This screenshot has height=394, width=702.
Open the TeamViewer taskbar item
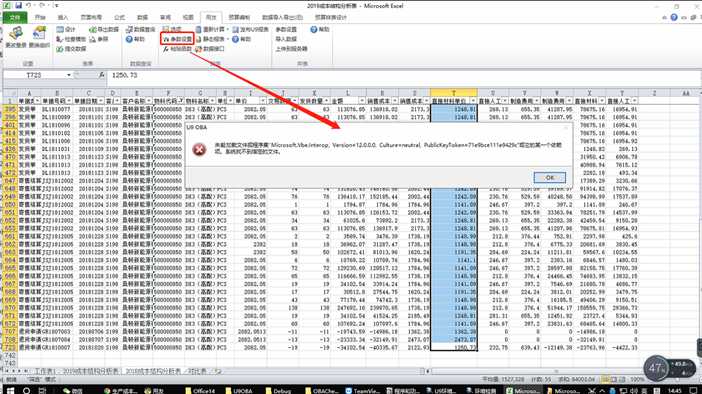tap(363, 390)
